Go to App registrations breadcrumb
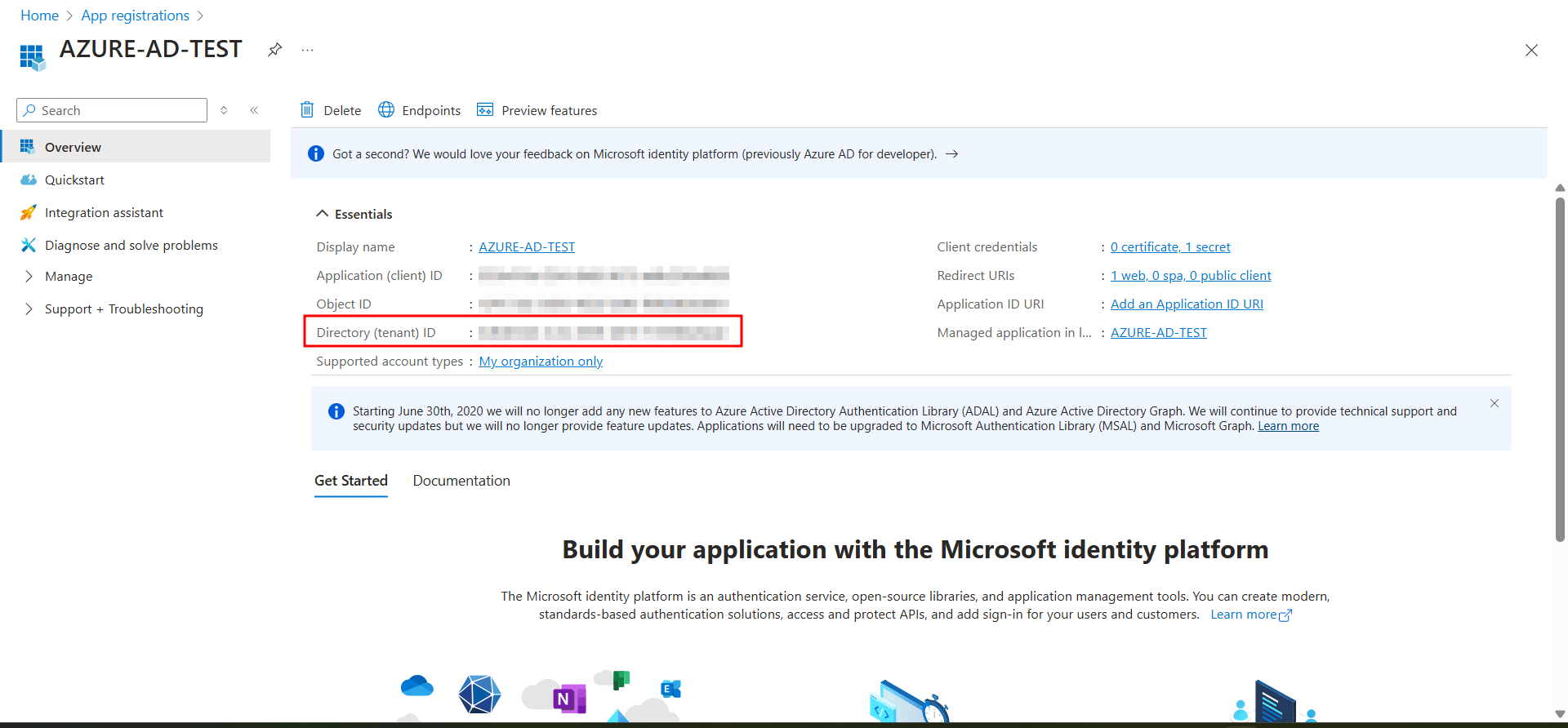 pyautogui.click(x=135, y=16)
